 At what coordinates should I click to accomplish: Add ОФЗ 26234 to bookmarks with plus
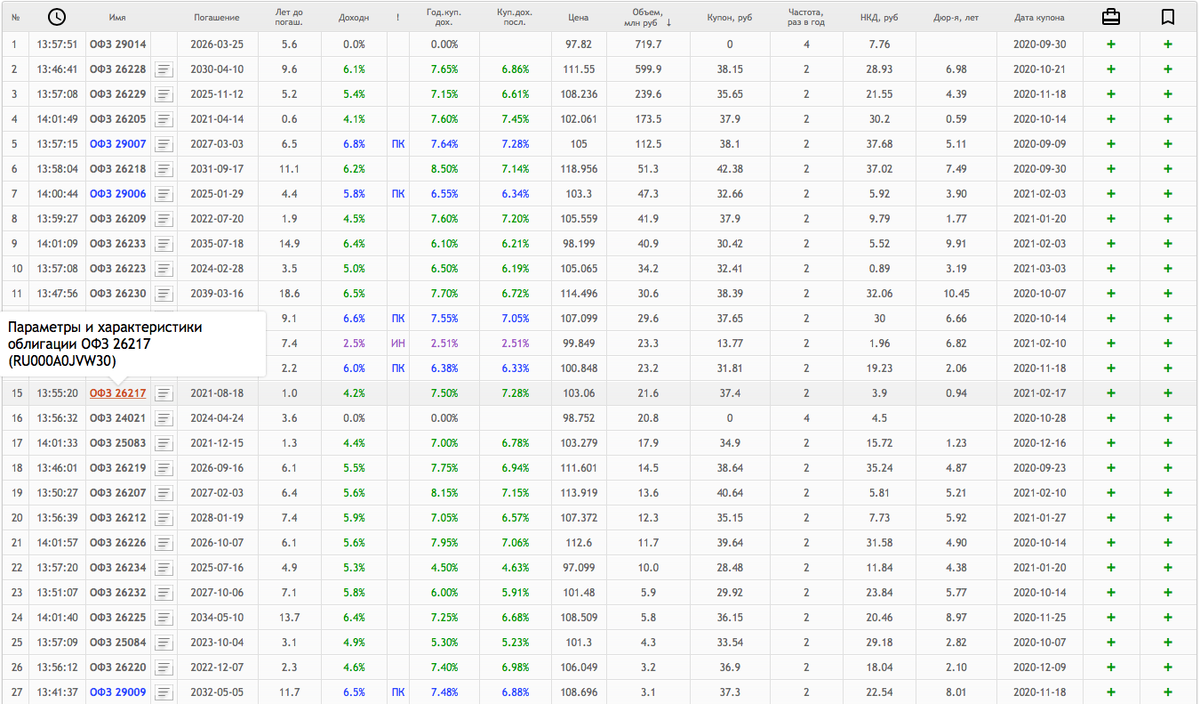(x=1167, y=568)
